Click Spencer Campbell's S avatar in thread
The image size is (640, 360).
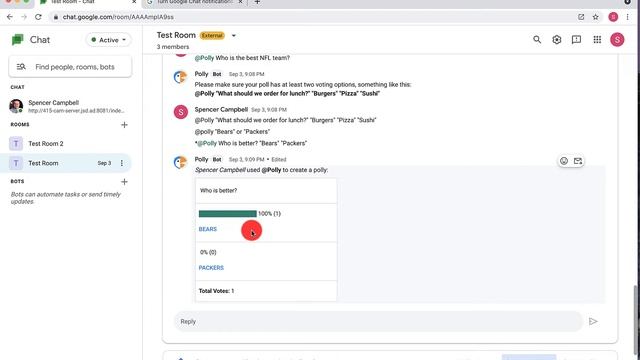181,112
